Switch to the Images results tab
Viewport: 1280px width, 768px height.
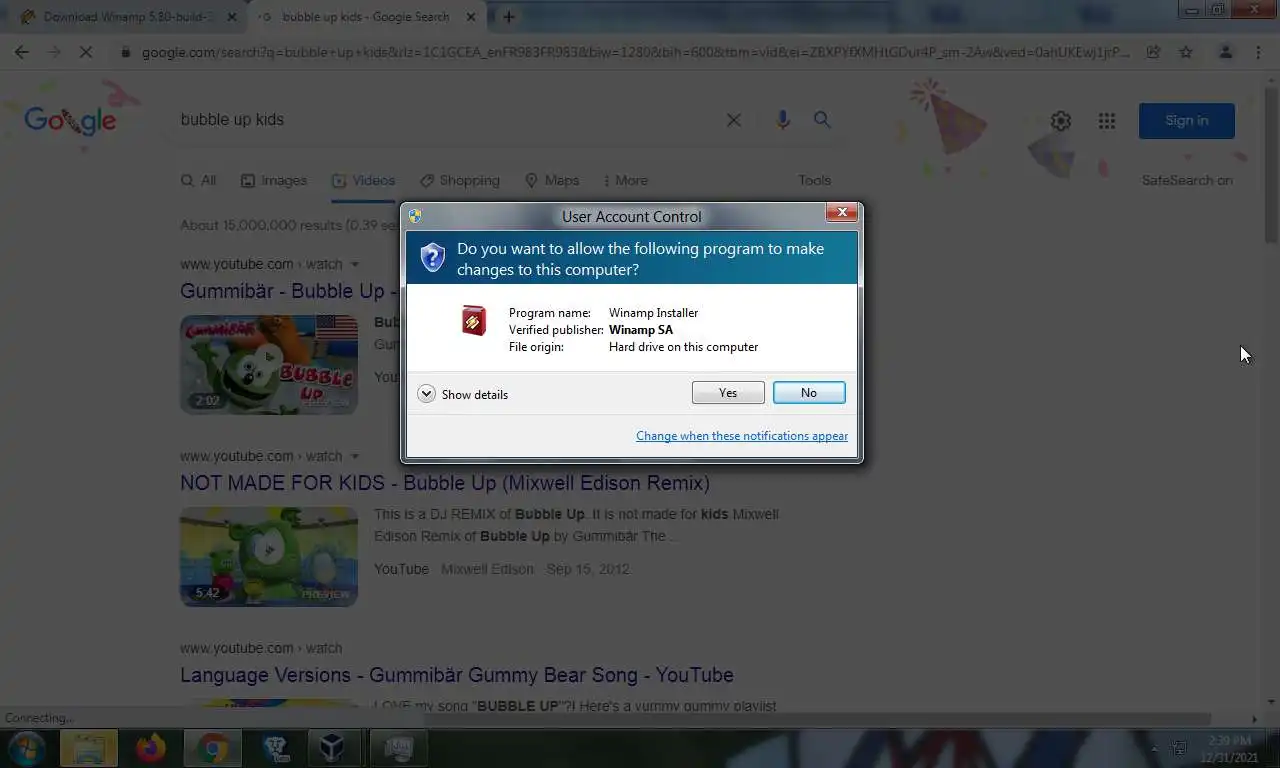274,180
